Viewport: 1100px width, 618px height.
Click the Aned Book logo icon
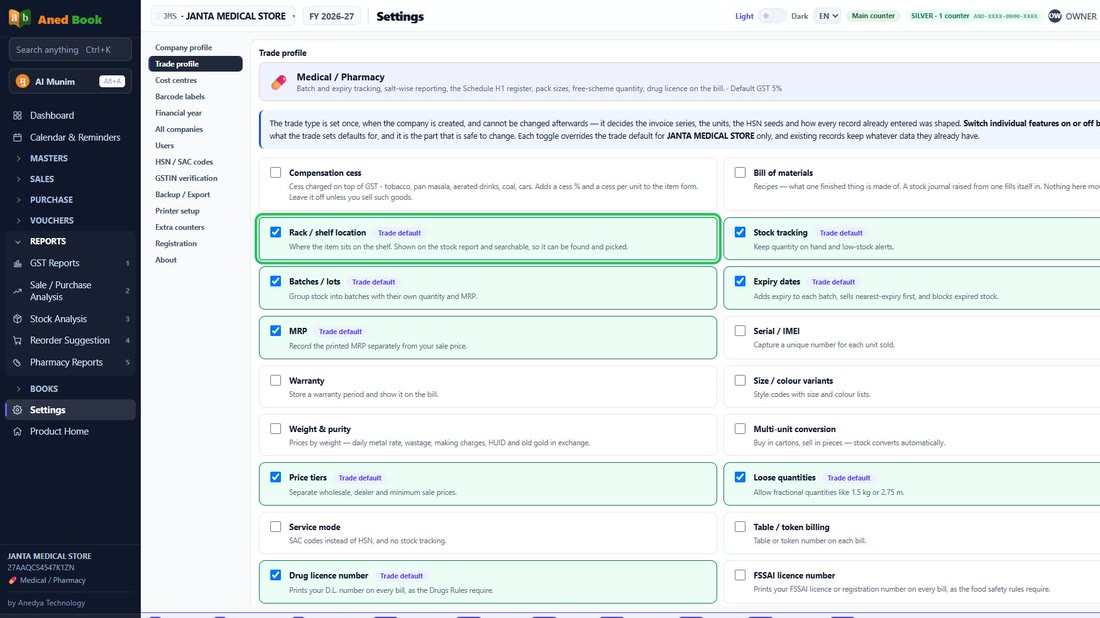tap(20, 18)
